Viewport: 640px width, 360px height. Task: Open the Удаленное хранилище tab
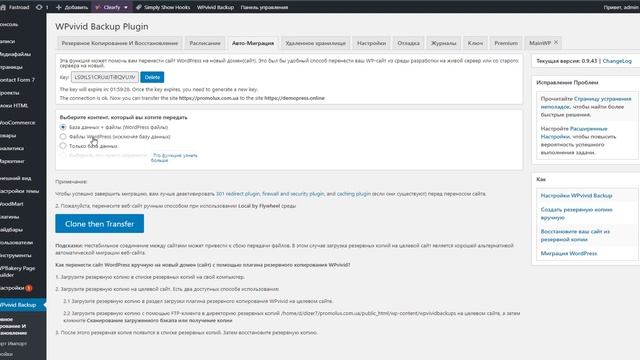(x=316, y=43)
